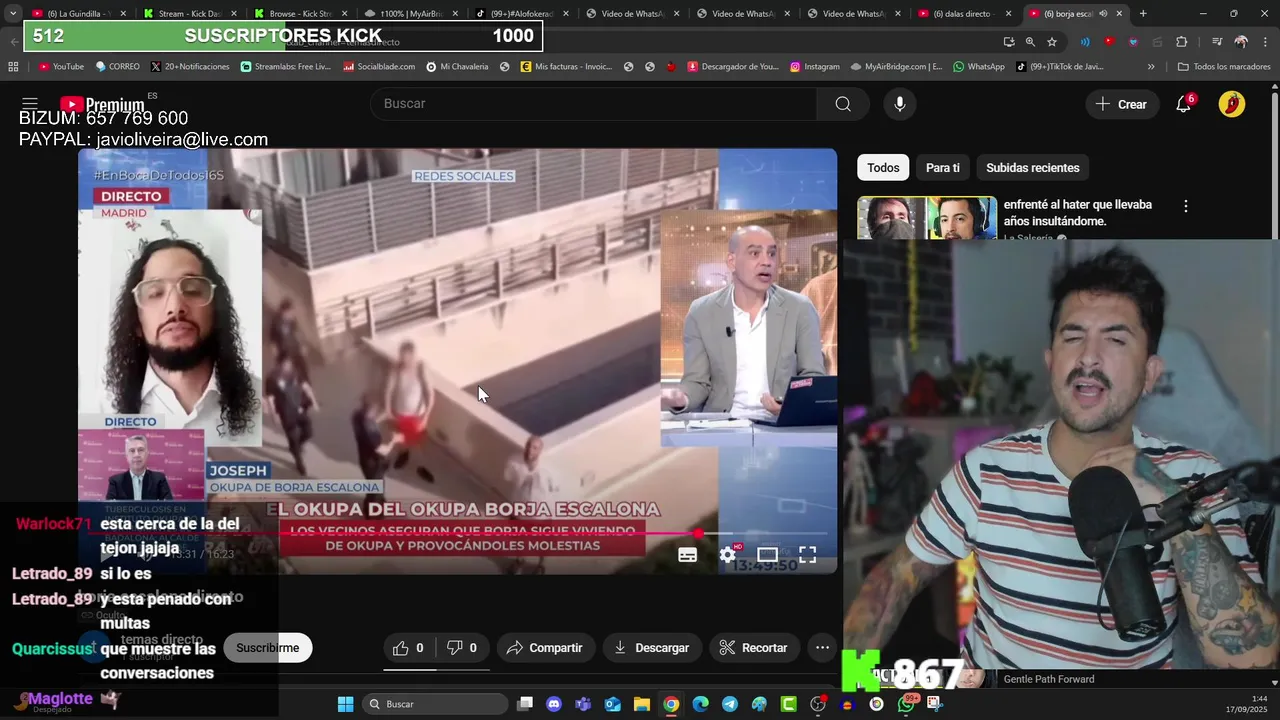Viewport: 1280px width, 720px height.
Task: Open Chrome extensions puzzle icon
Action: [1182, 42]
